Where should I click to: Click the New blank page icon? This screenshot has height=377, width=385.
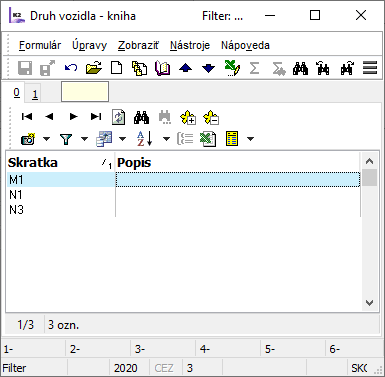pos(116,68)
